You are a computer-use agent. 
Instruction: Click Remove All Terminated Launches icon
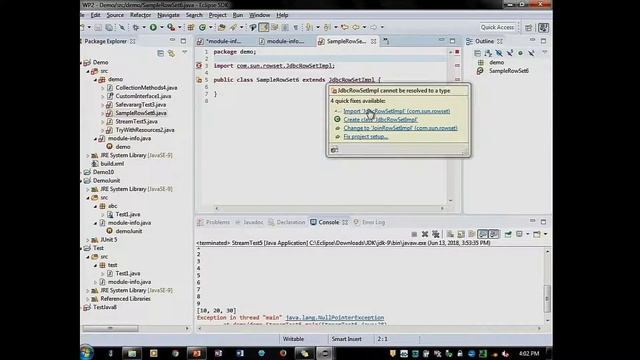[x=436, y=234]
